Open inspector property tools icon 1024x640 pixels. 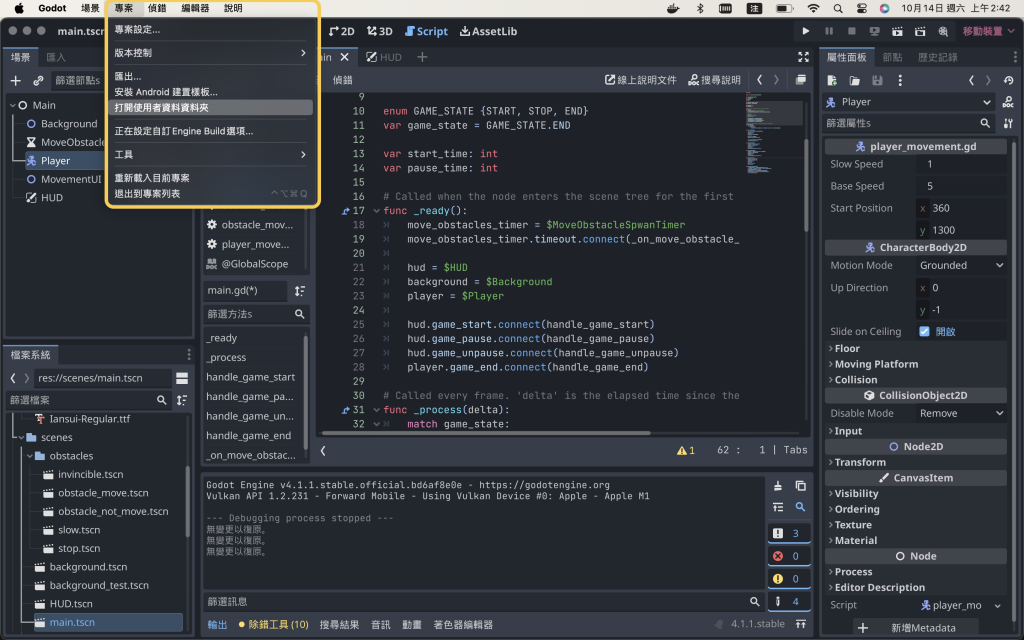[1008, 123]
